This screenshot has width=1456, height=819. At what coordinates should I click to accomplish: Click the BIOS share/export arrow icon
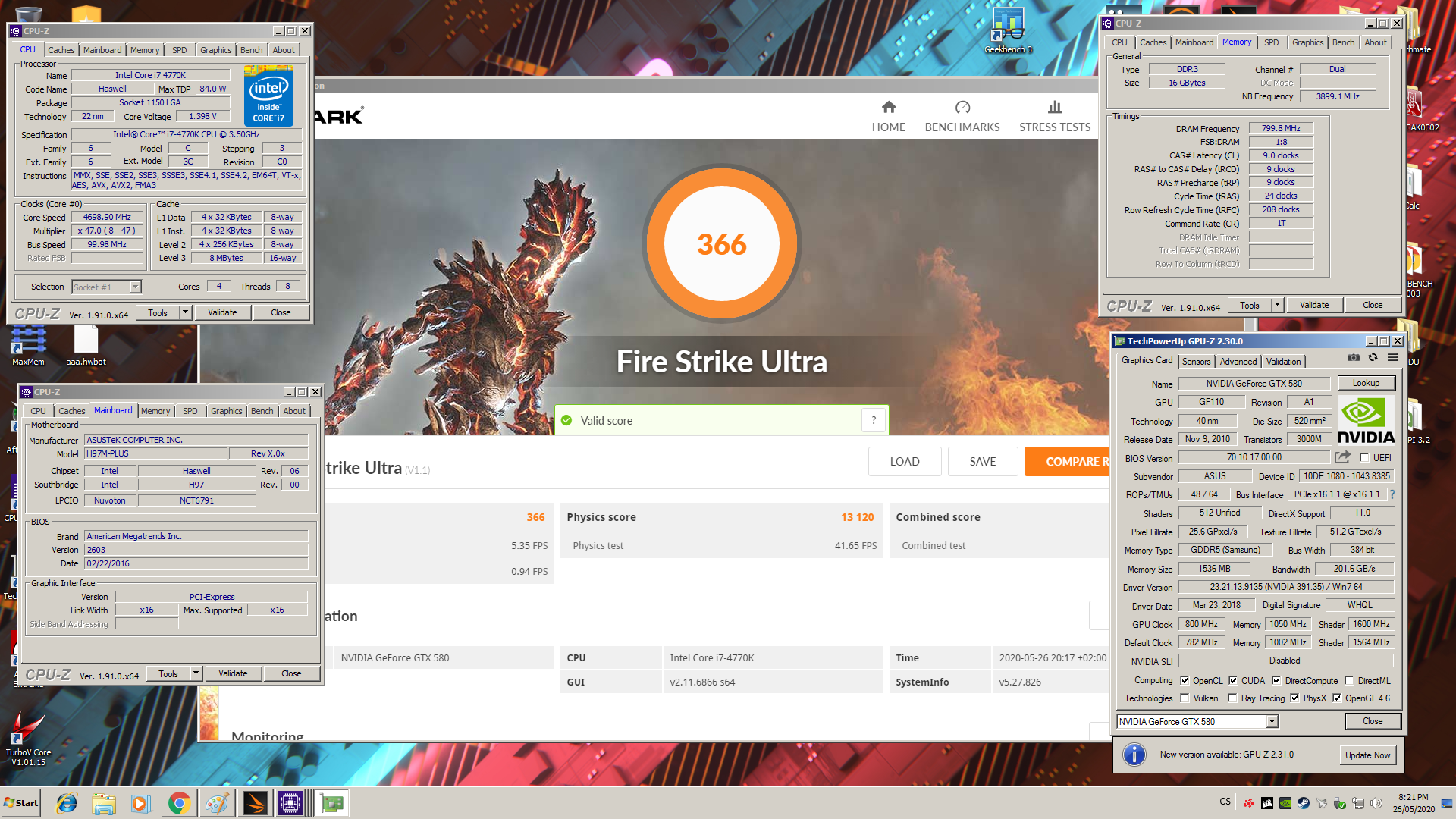pos(1342,457)
